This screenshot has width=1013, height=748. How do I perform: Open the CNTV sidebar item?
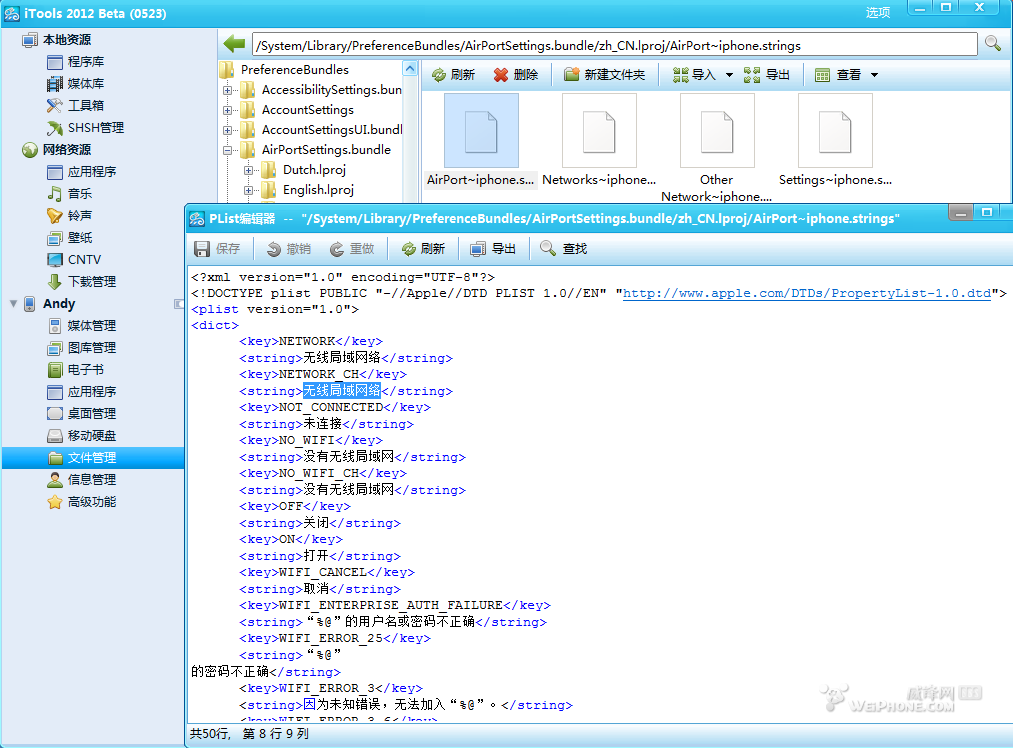coord(84,259)
